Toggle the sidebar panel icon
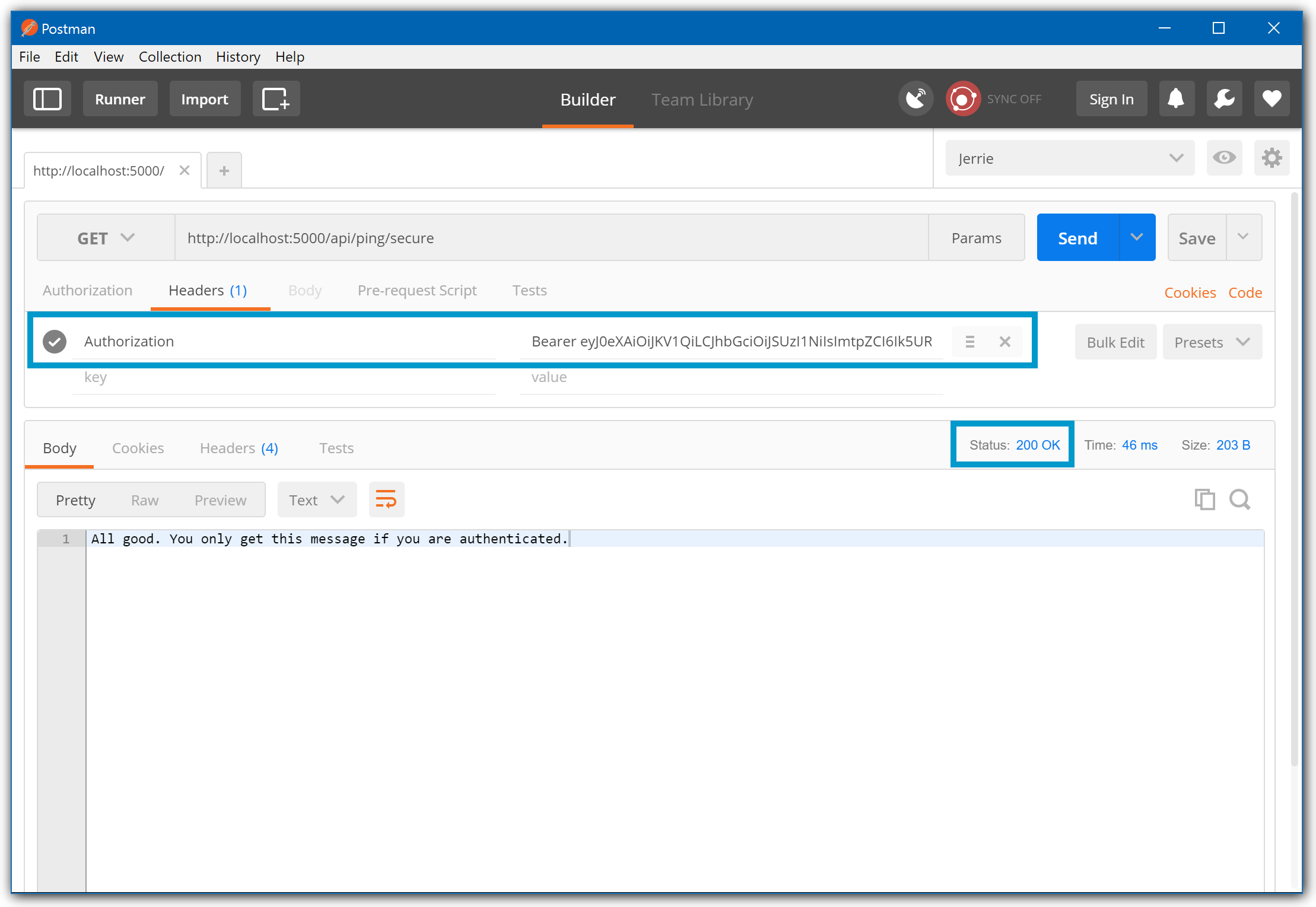This screenshot has width=1316, height=907. (47, 98)
